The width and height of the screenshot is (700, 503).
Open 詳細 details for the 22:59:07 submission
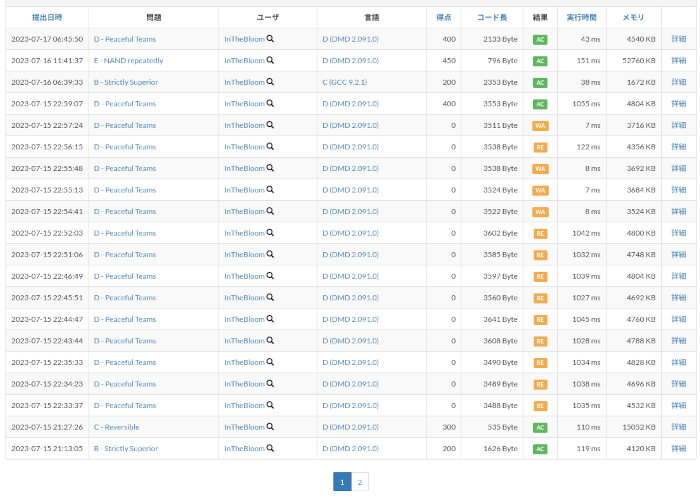[679, 104]
